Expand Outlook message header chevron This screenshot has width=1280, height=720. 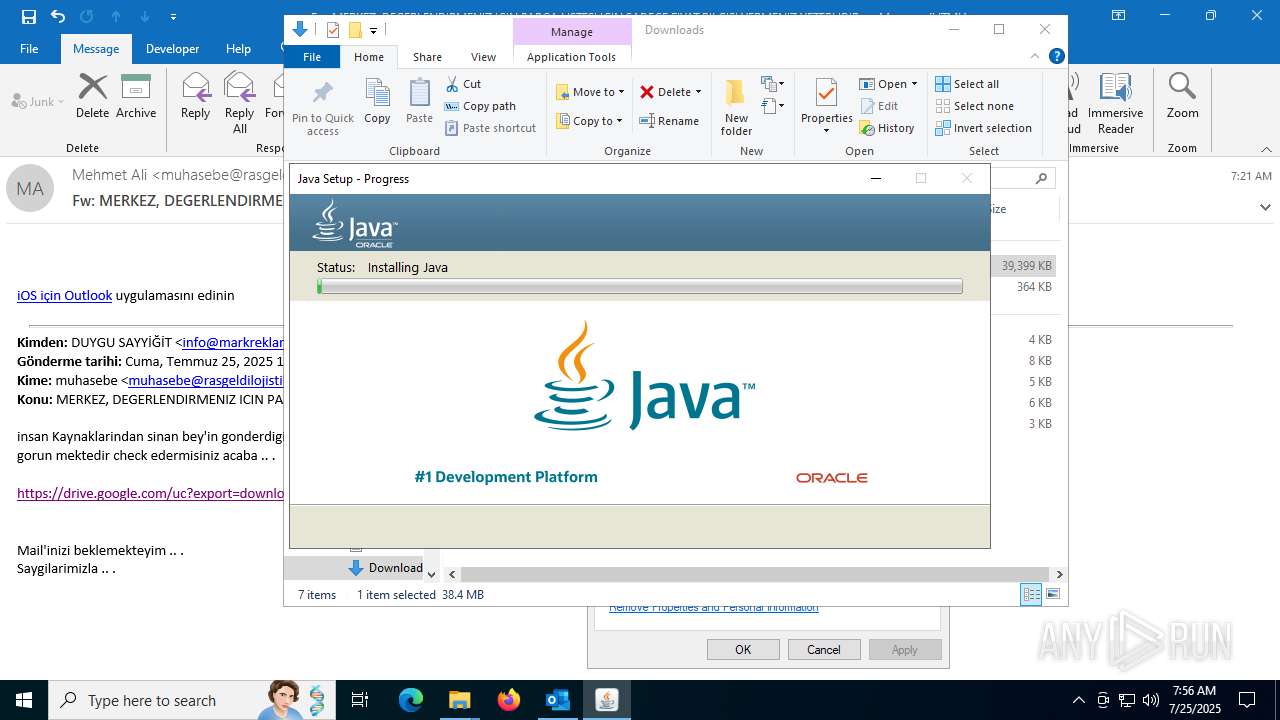pyautogui.click(x=1265, y=207)
